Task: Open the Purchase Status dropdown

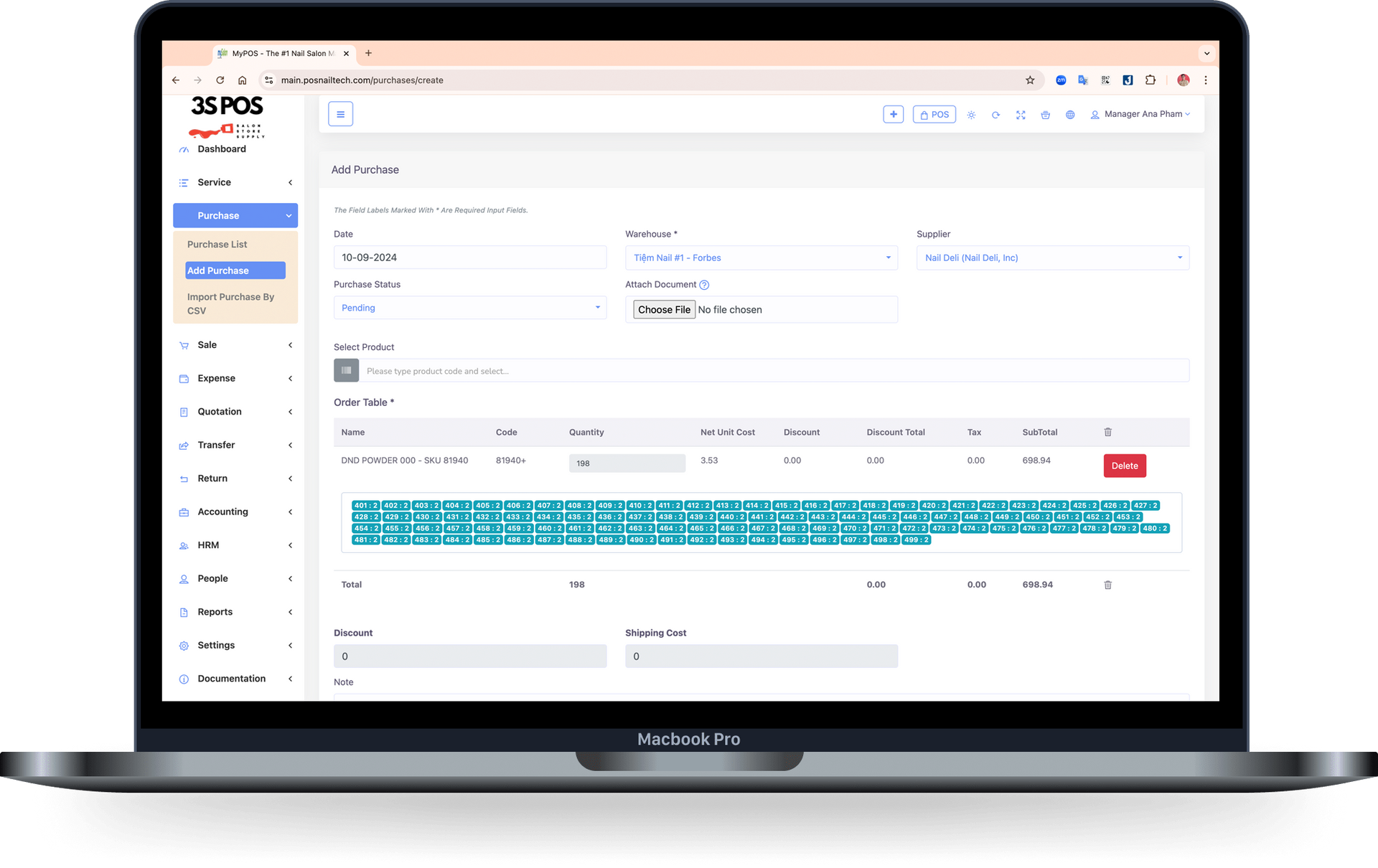Action: [469, 308]
